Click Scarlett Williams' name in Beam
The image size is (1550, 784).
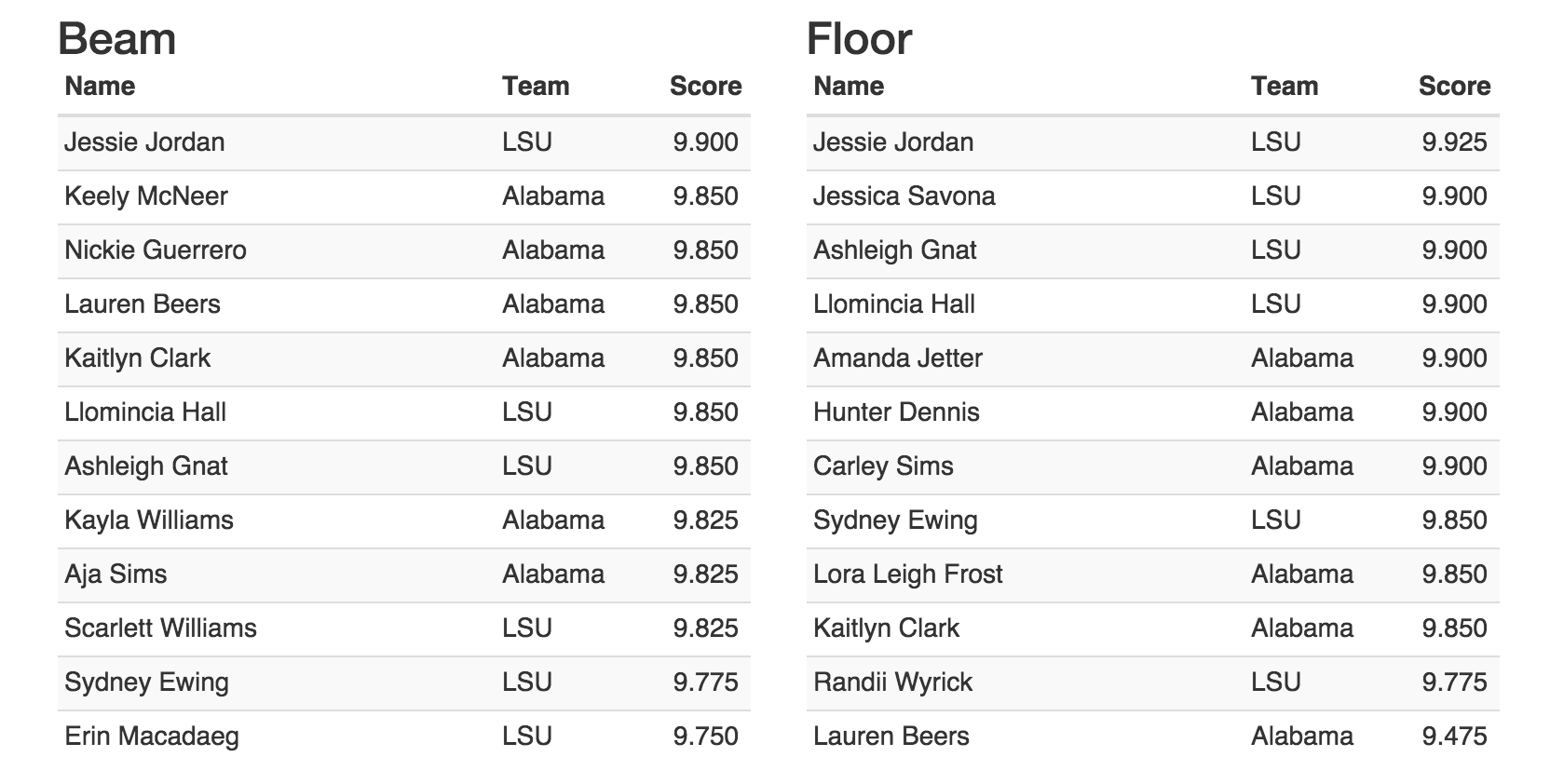pyautogui.click(x=160, y=629)
